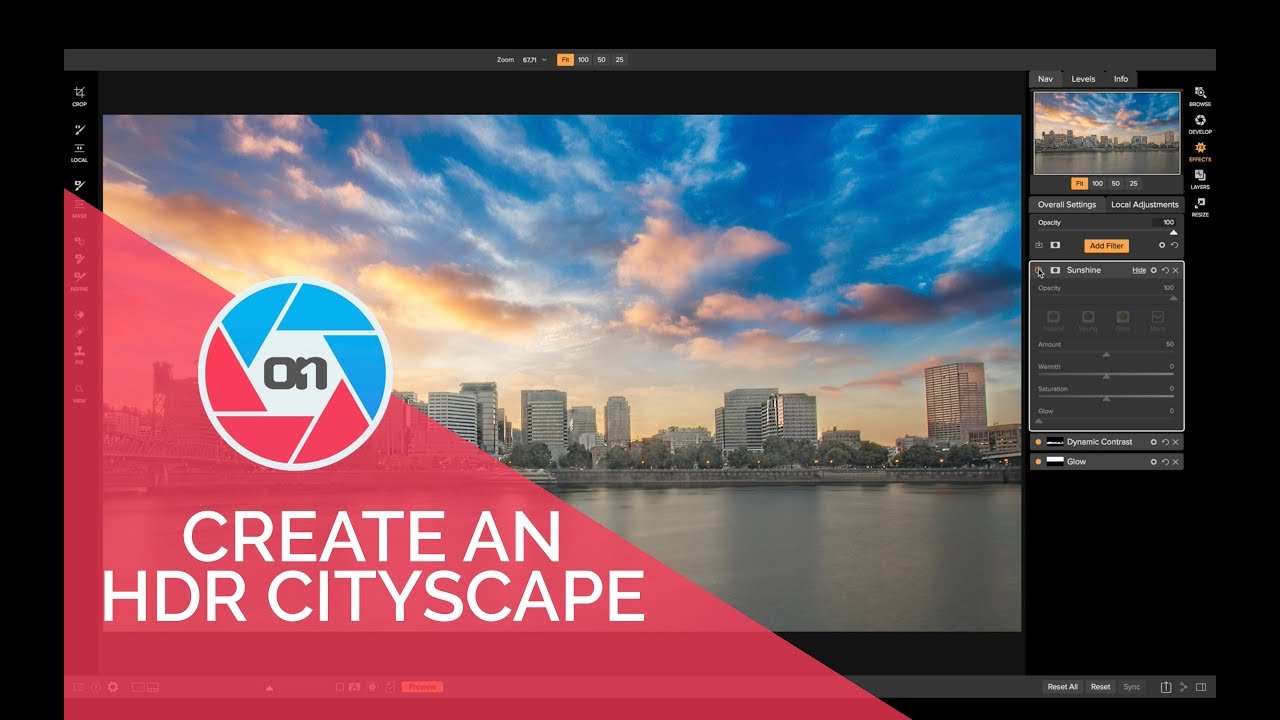Select the masking brush tool
1280x720 pixels.
[x=80, y=185]
